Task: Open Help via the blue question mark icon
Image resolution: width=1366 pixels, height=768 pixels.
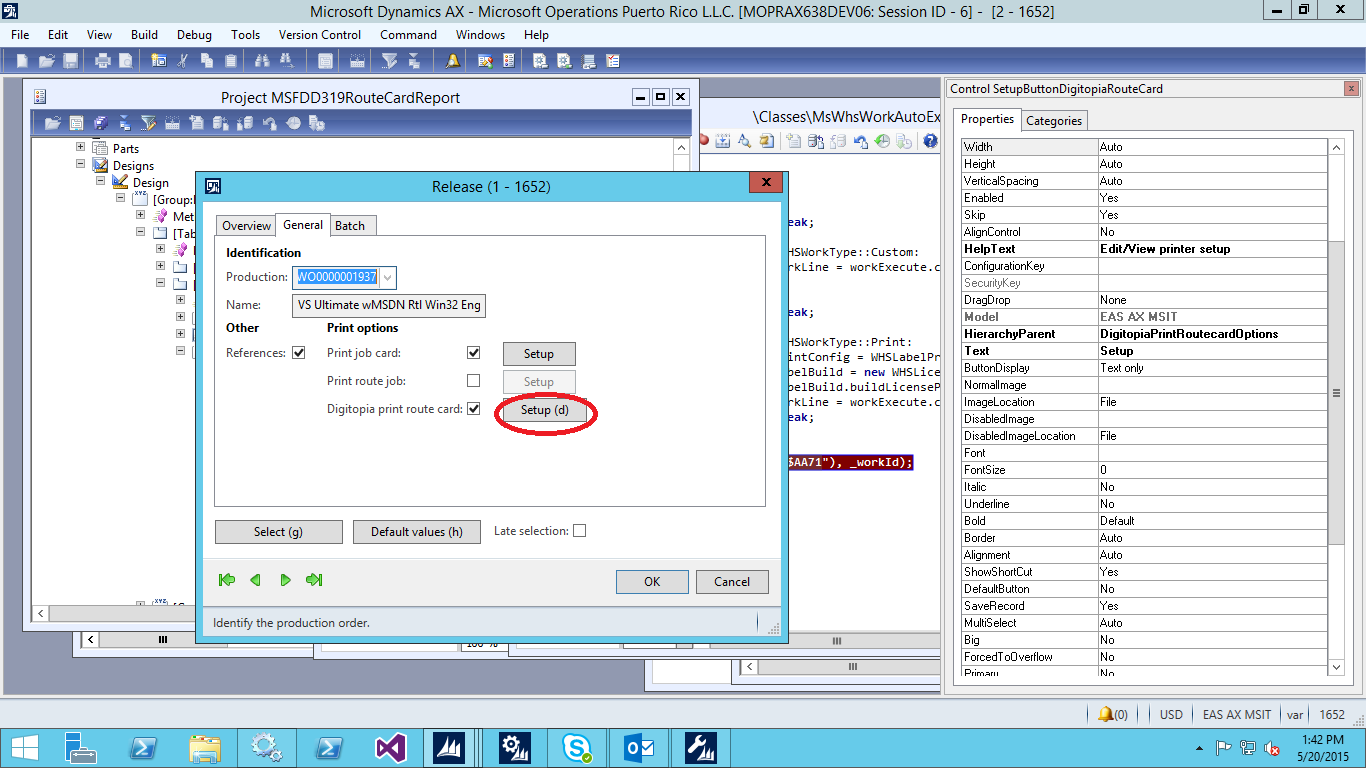Action: coord(932,140)
